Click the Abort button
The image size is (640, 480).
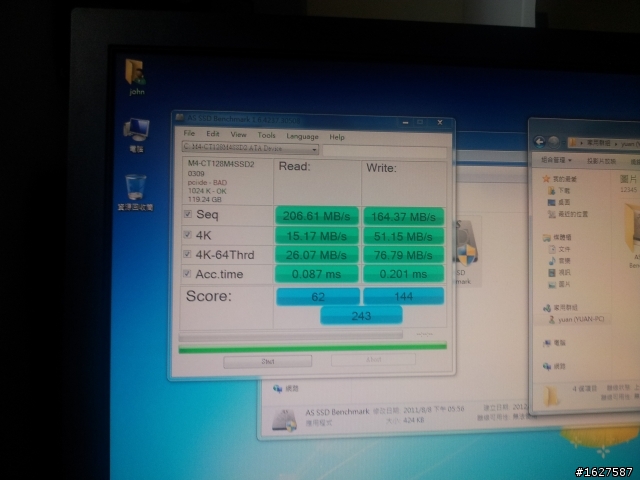click(x=373, y=360)
